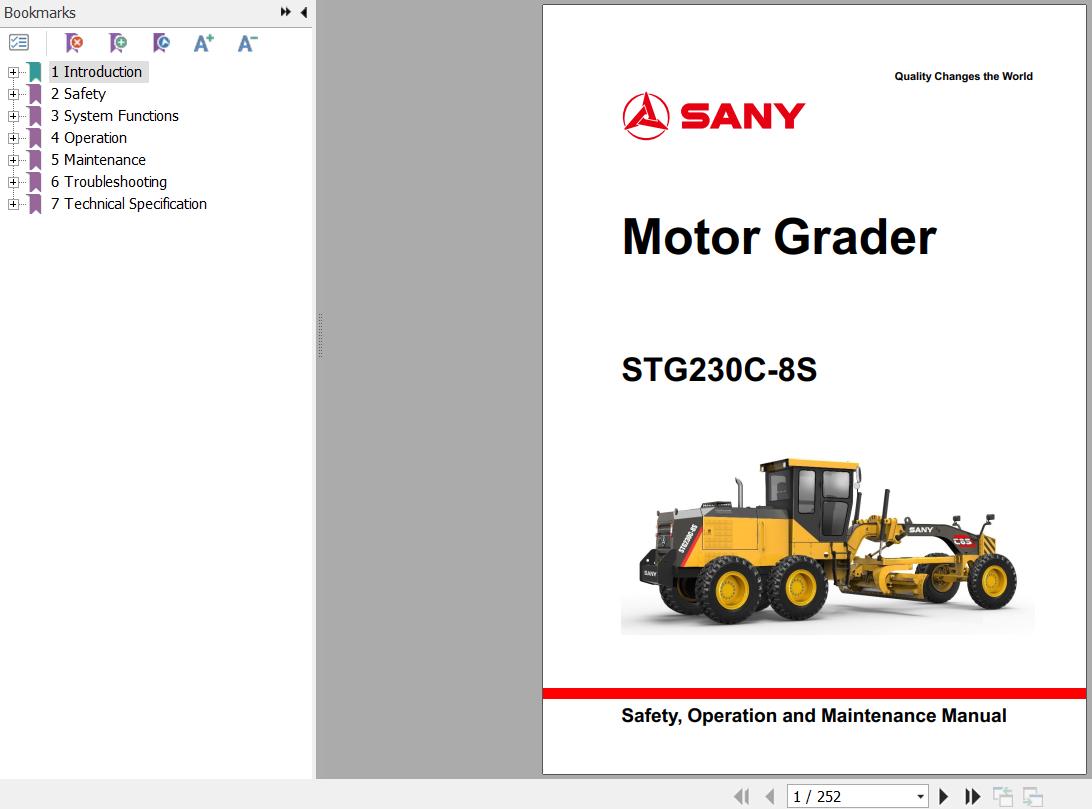The height and width of the screenshot is (809, 1092).
Task: Click the panel splitter handle
Action: point(320,336)
